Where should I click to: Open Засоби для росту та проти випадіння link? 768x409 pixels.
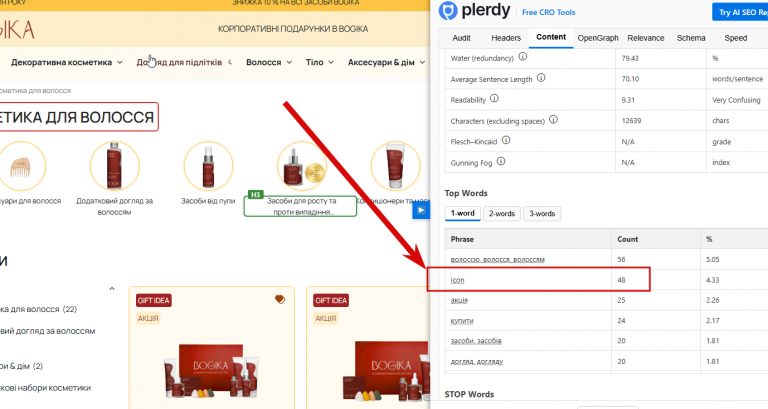point(301,206)
